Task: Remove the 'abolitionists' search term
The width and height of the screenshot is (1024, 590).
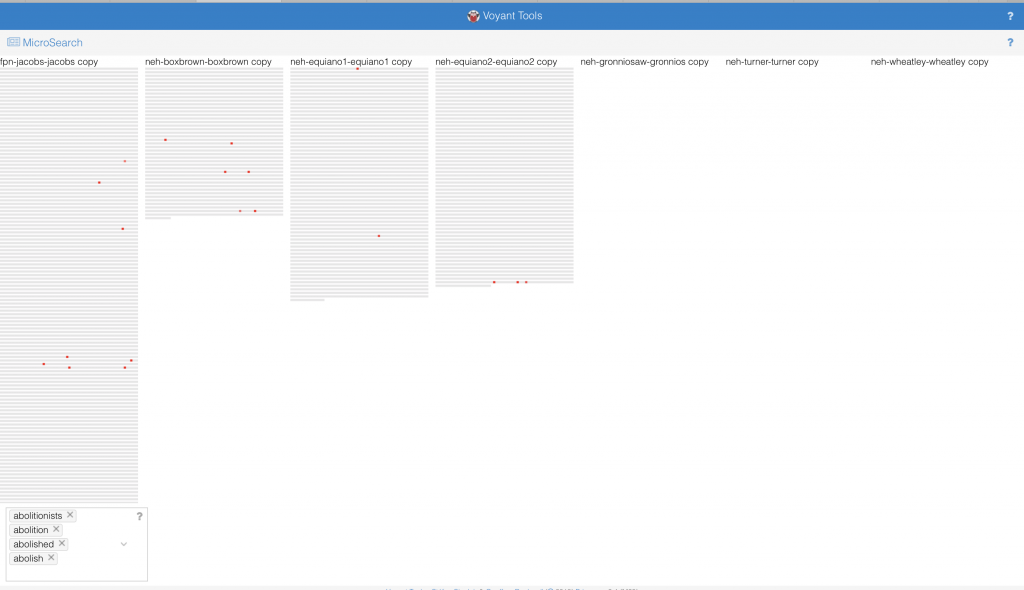Action: point(70,515)
